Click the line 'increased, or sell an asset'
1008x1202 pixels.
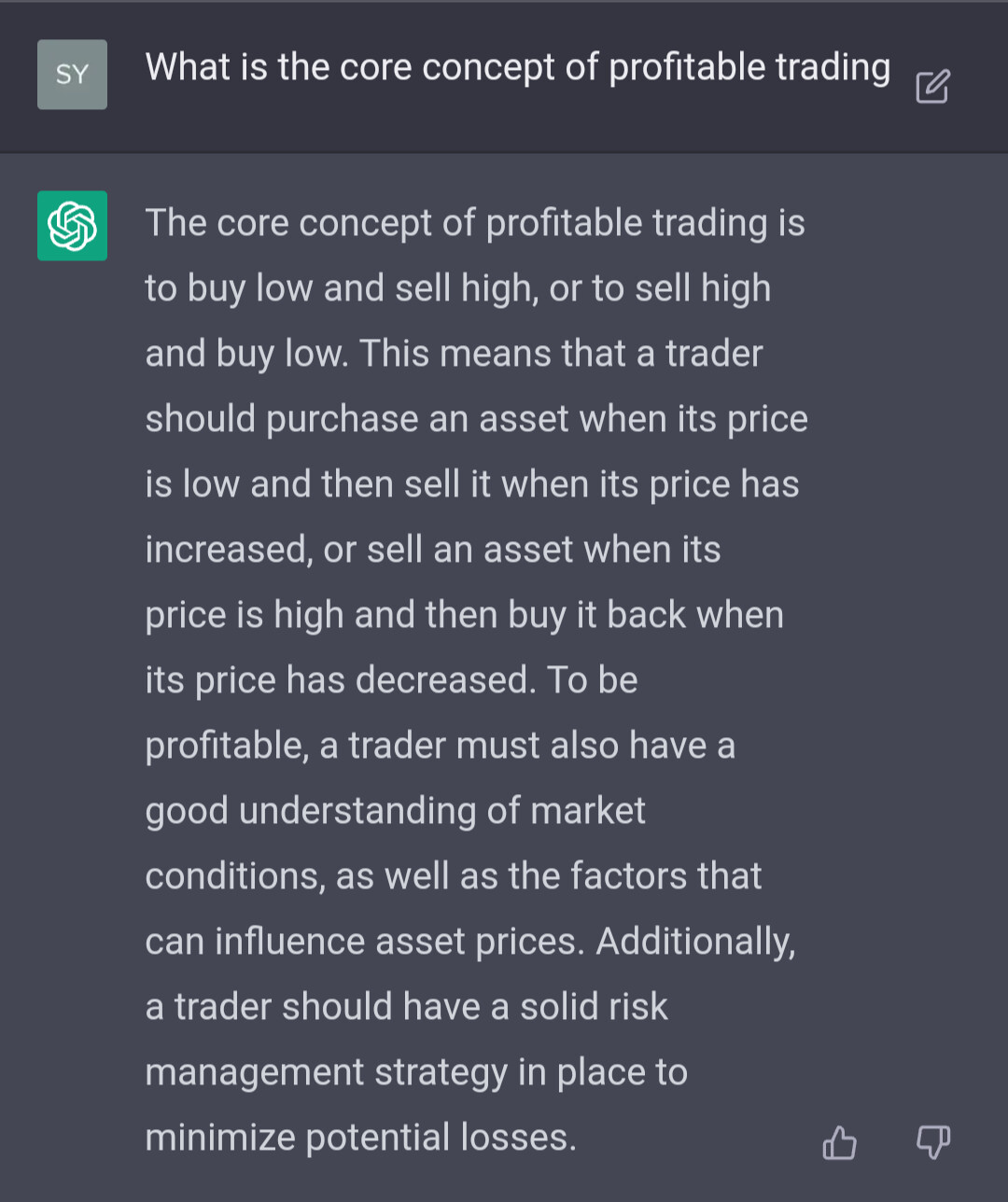point(433,551)
